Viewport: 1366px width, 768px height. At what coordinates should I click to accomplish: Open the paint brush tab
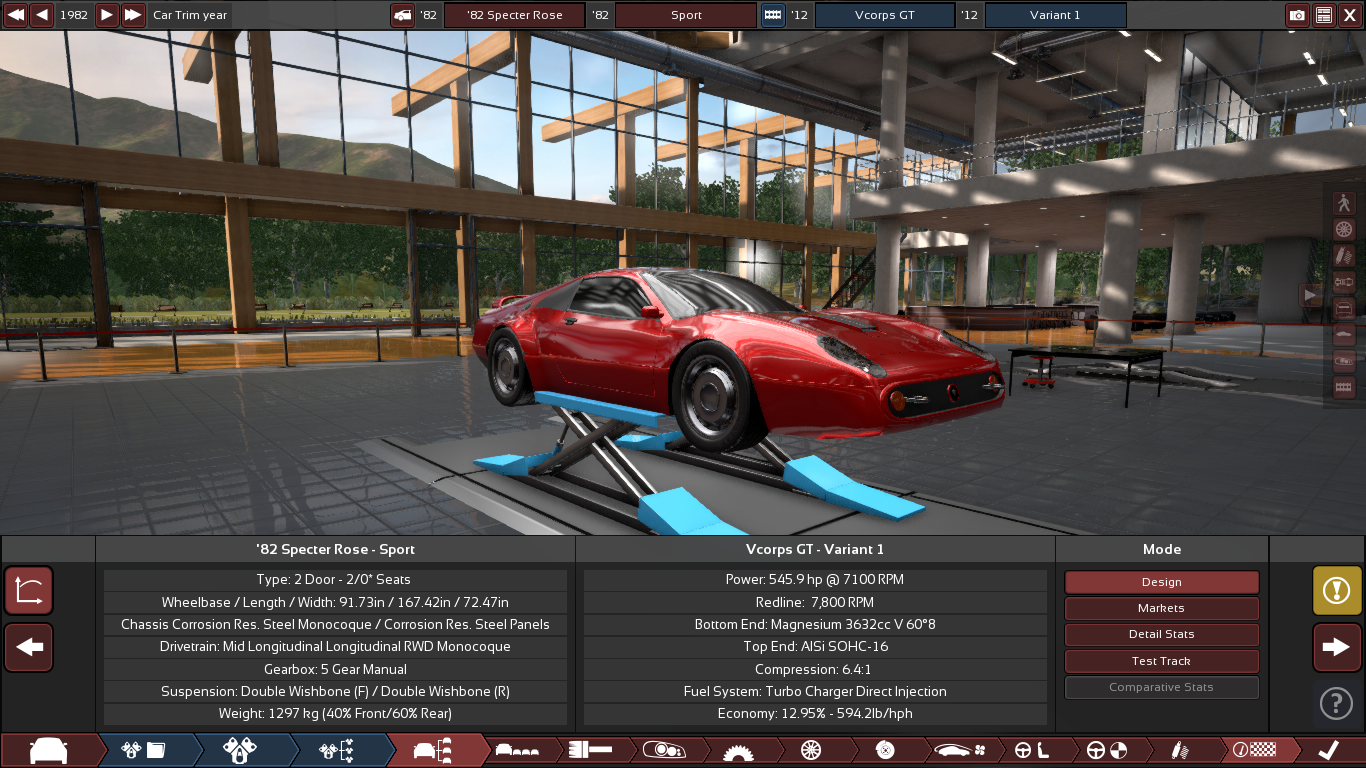(x=591, y=751)
